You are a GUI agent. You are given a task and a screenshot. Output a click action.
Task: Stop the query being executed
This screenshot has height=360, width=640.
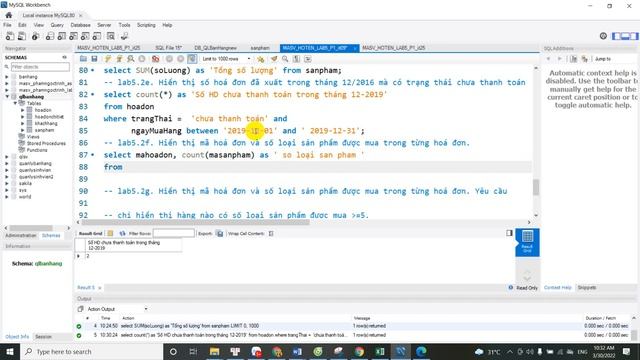click(x=142, y=59)
